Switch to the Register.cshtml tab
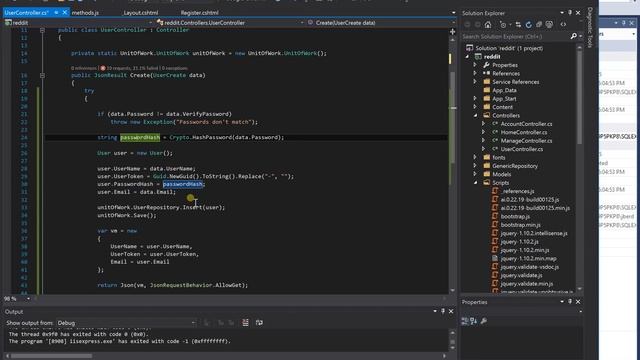The image size is (640, 360). pos(199,13)
